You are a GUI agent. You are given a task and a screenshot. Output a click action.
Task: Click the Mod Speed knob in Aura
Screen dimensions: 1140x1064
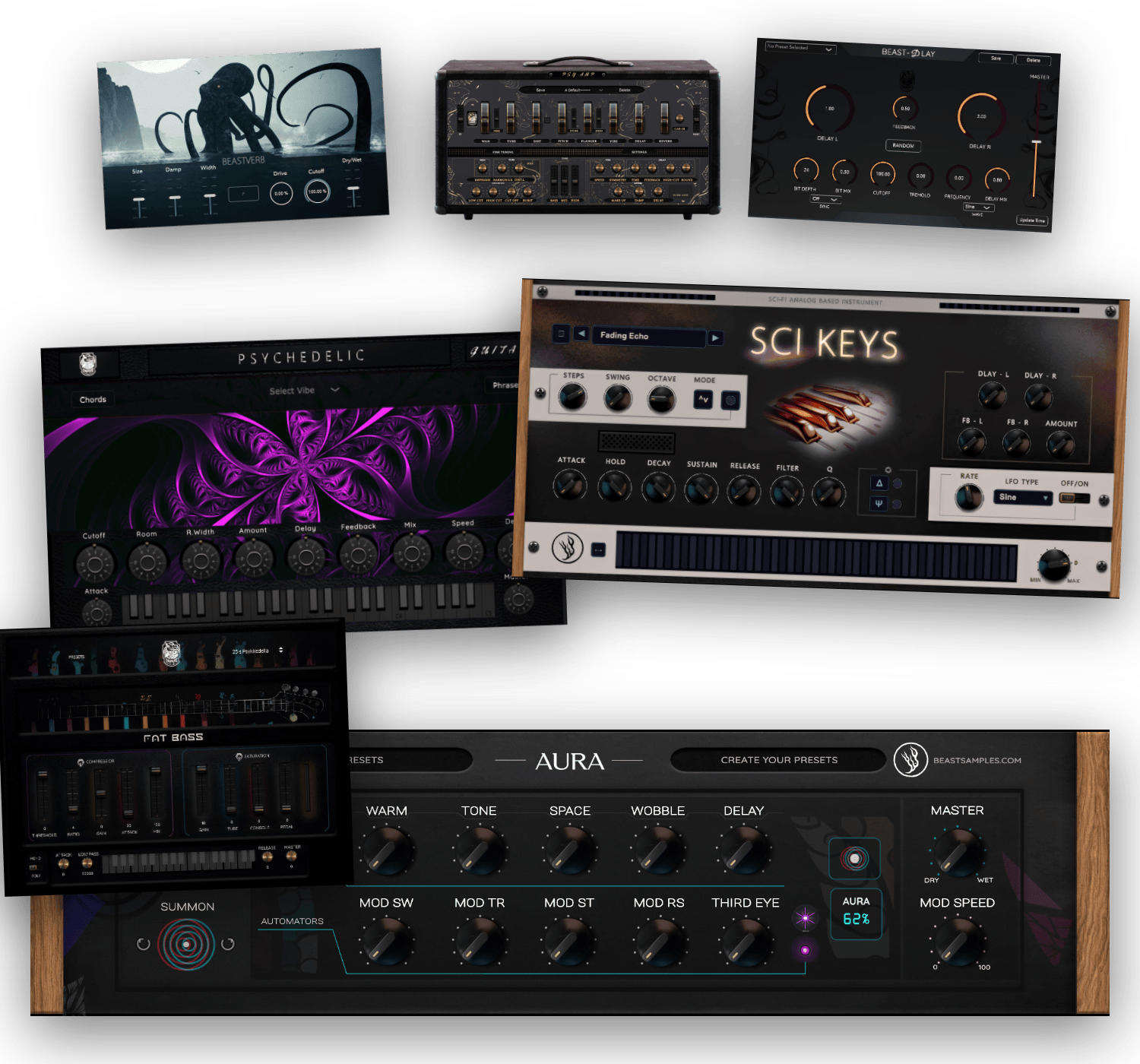pyautogui.click(x=957, y=942)
